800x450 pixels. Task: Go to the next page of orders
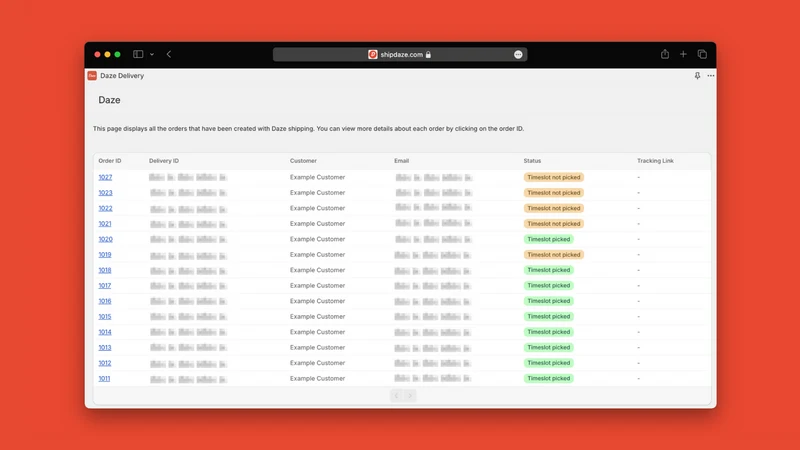(x=410, y=395)
